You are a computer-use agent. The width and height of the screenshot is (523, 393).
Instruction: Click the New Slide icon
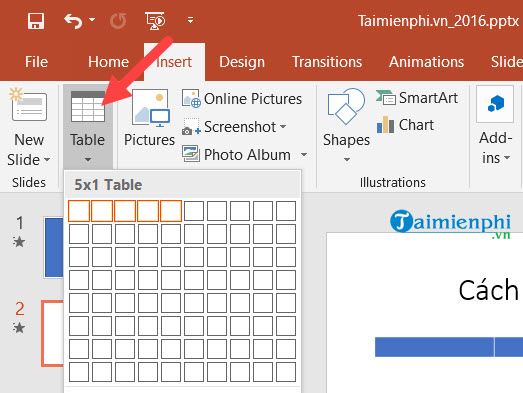pyautogui.click(x=28, y=105)
